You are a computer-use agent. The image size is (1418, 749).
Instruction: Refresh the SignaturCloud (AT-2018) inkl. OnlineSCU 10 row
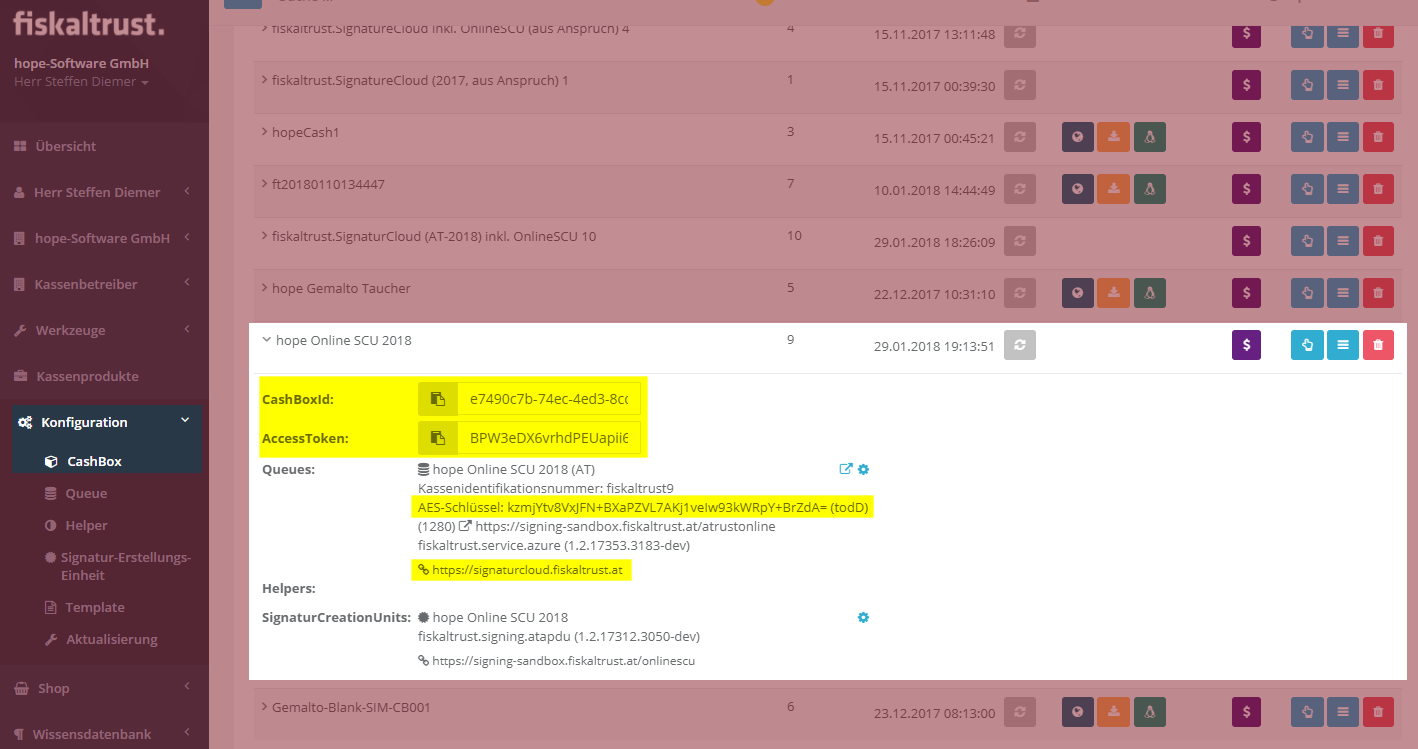(x=1019, y=241)
